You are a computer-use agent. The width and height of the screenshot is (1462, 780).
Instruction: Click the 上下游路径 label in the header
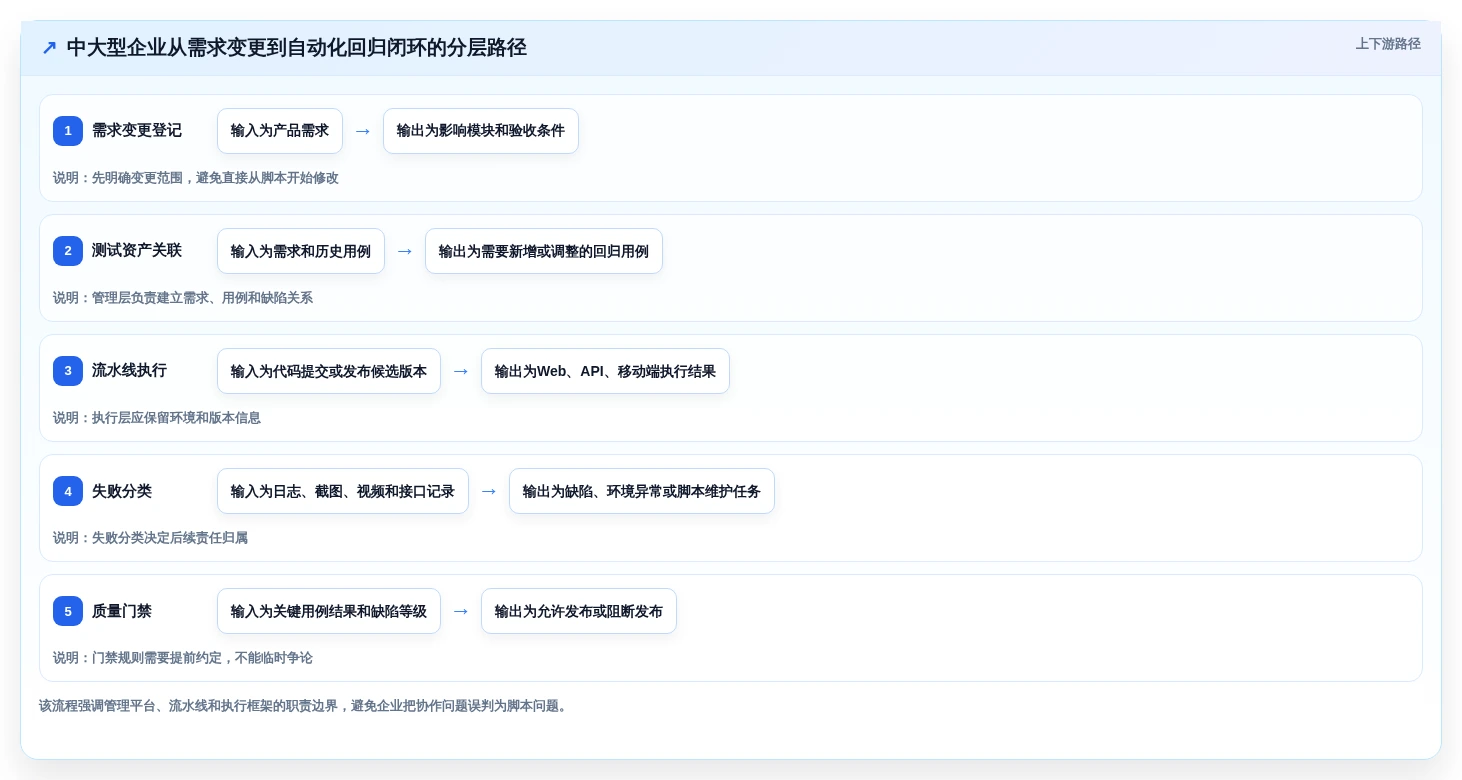coord(1388,44)
